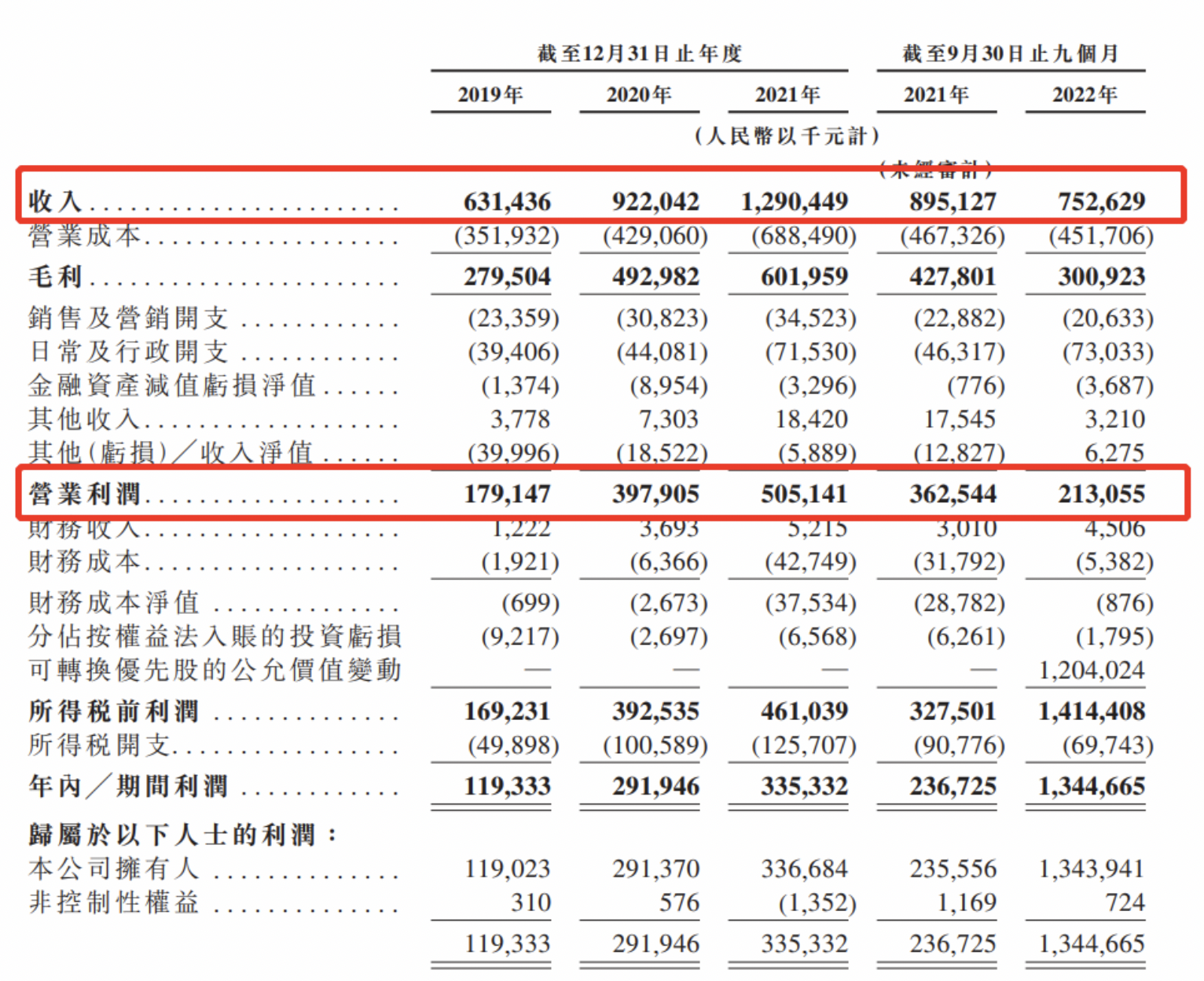
Task: Click the 歸屬於以下人士的利潤 heading
Action: pyautogui.click(x=184, y=835)
